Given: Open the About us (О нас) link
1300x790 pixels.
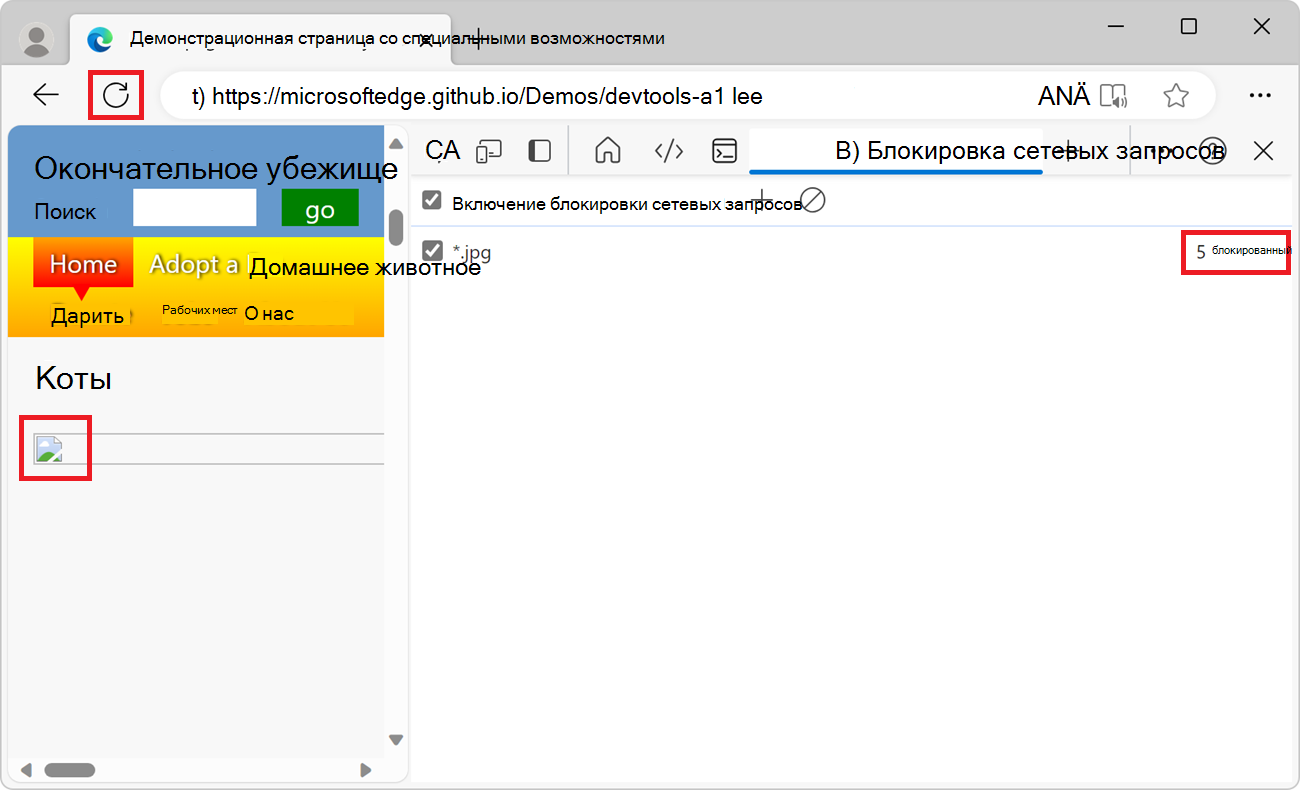Looking at the screenshot, I should (269, 314).
